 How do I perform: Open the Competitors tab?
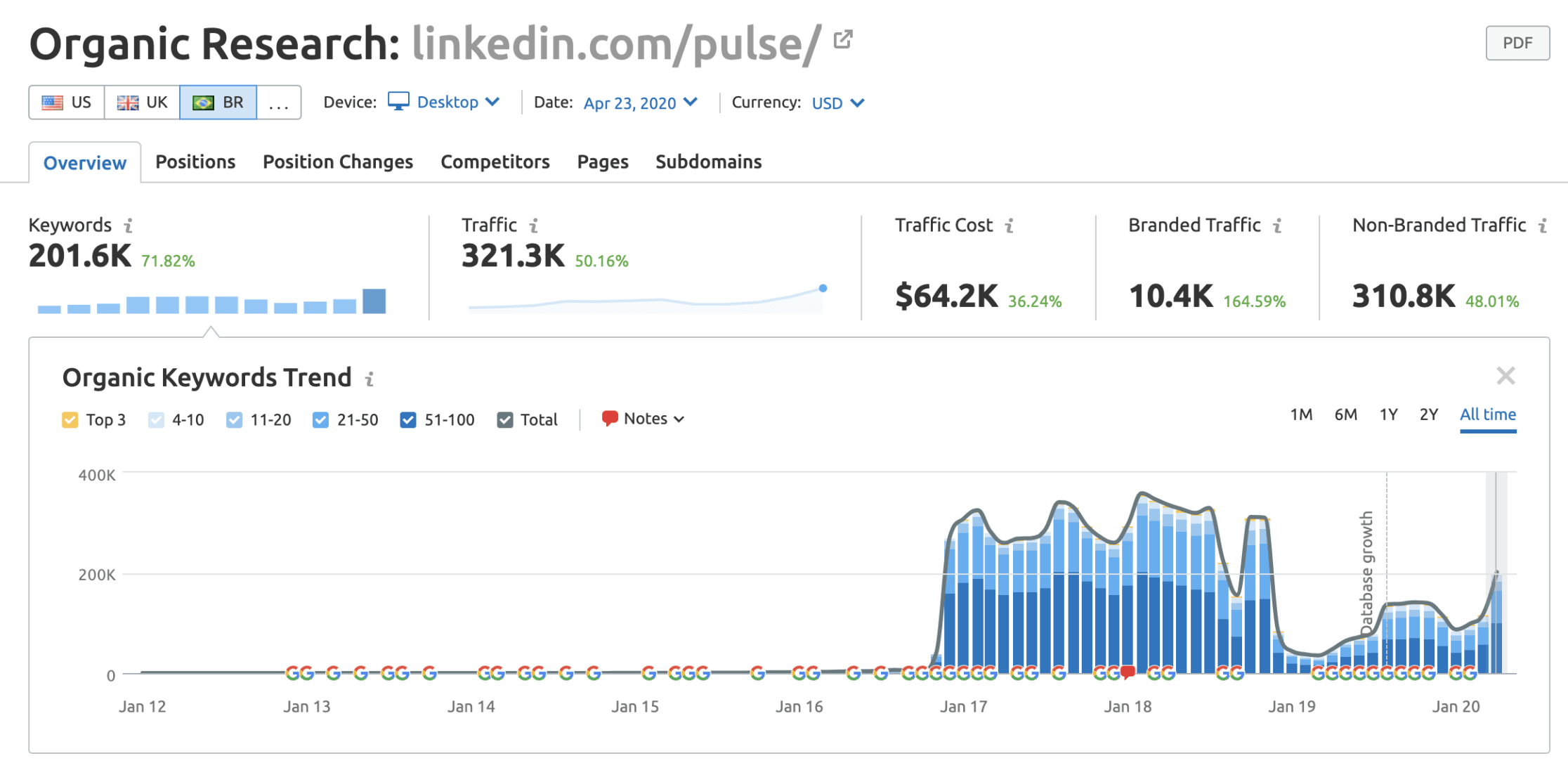495,162
